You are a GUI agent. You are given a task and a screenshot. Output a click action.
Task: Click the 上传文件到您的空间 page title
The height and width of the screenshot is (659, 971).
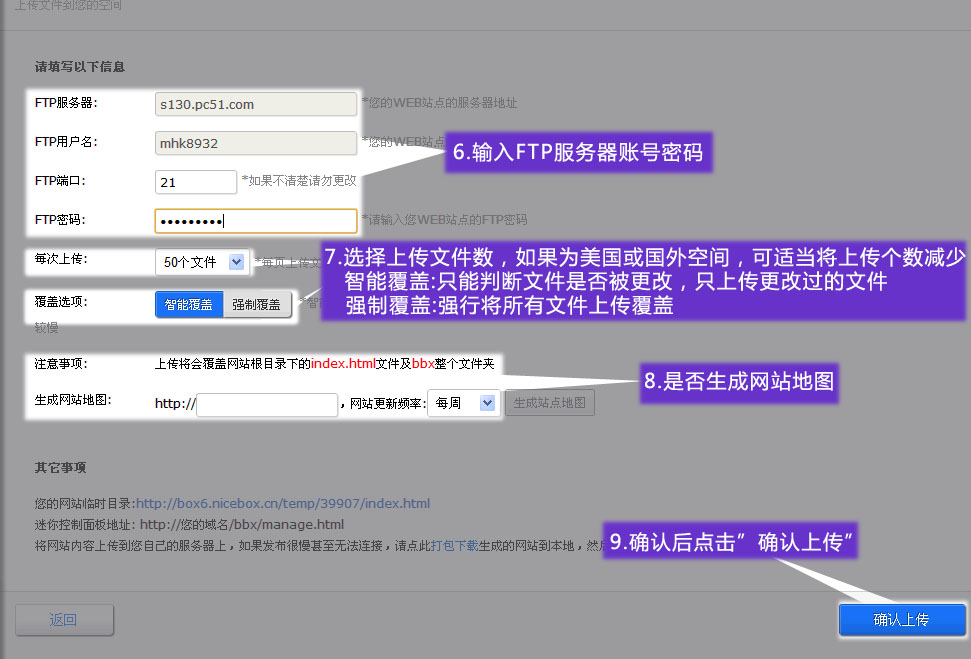pos(62,8)
